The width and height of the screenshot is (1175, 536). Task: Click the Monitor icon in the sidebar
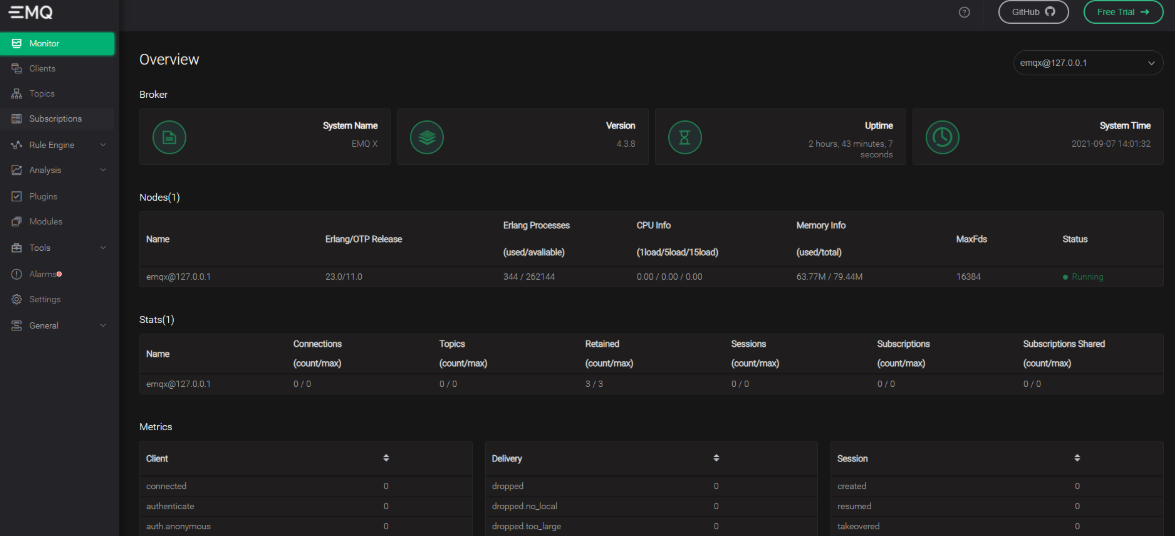coord(16,43)
